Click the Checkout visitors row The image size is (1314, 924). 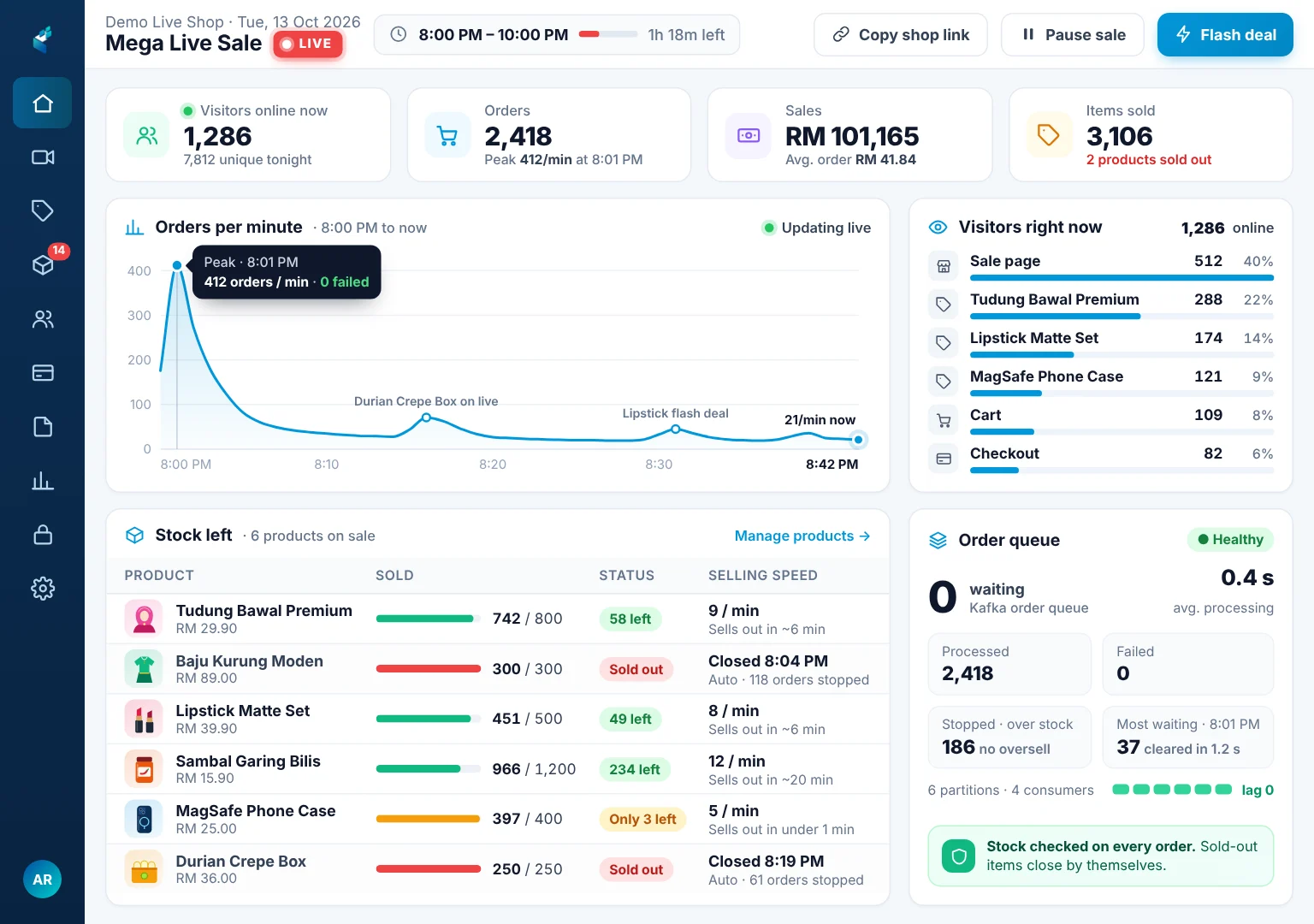(x=1101, y=459)
